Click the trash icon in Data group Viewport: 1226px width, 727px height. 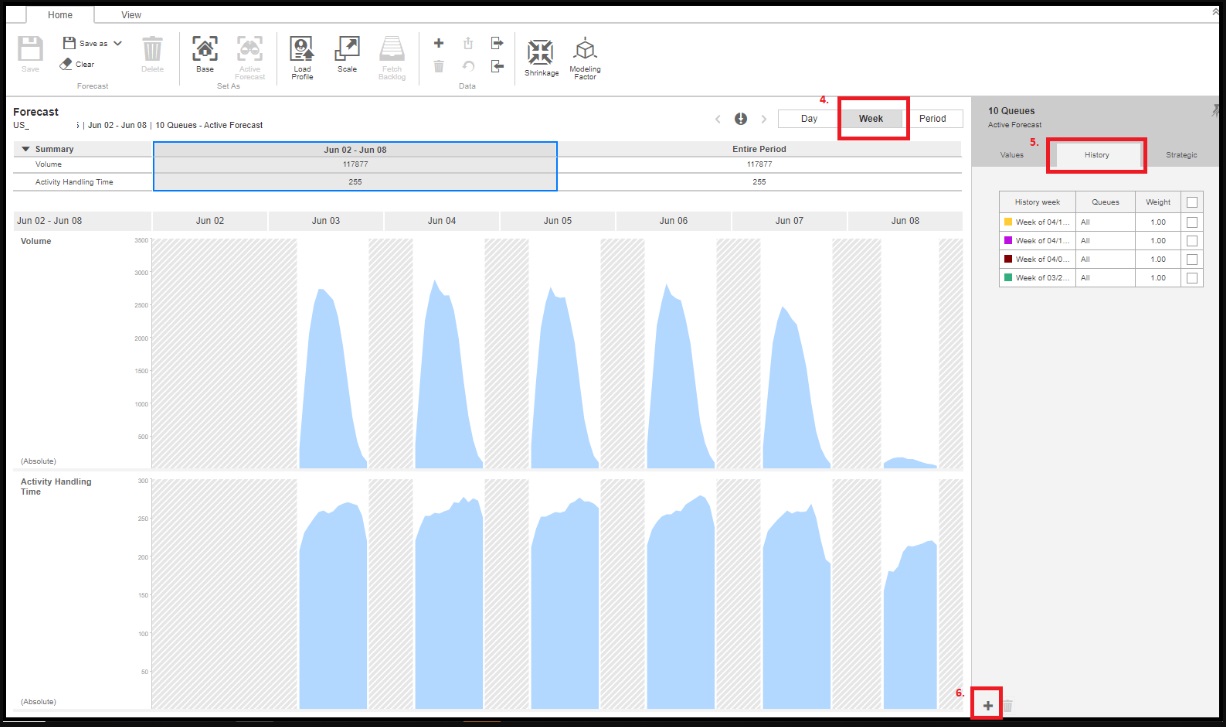point(438,66)
